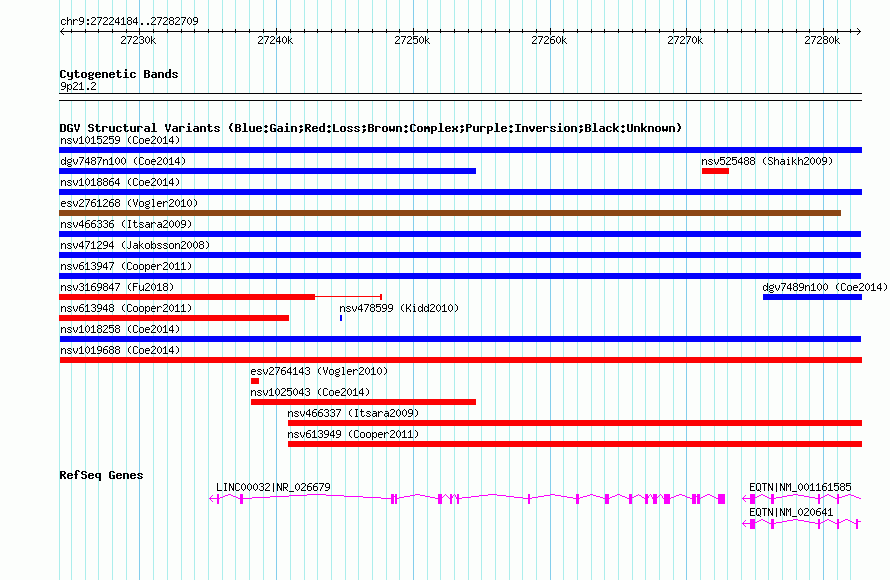Click the 27270k ruler tick label
The image size is (890, 580).
pos(685,40)
